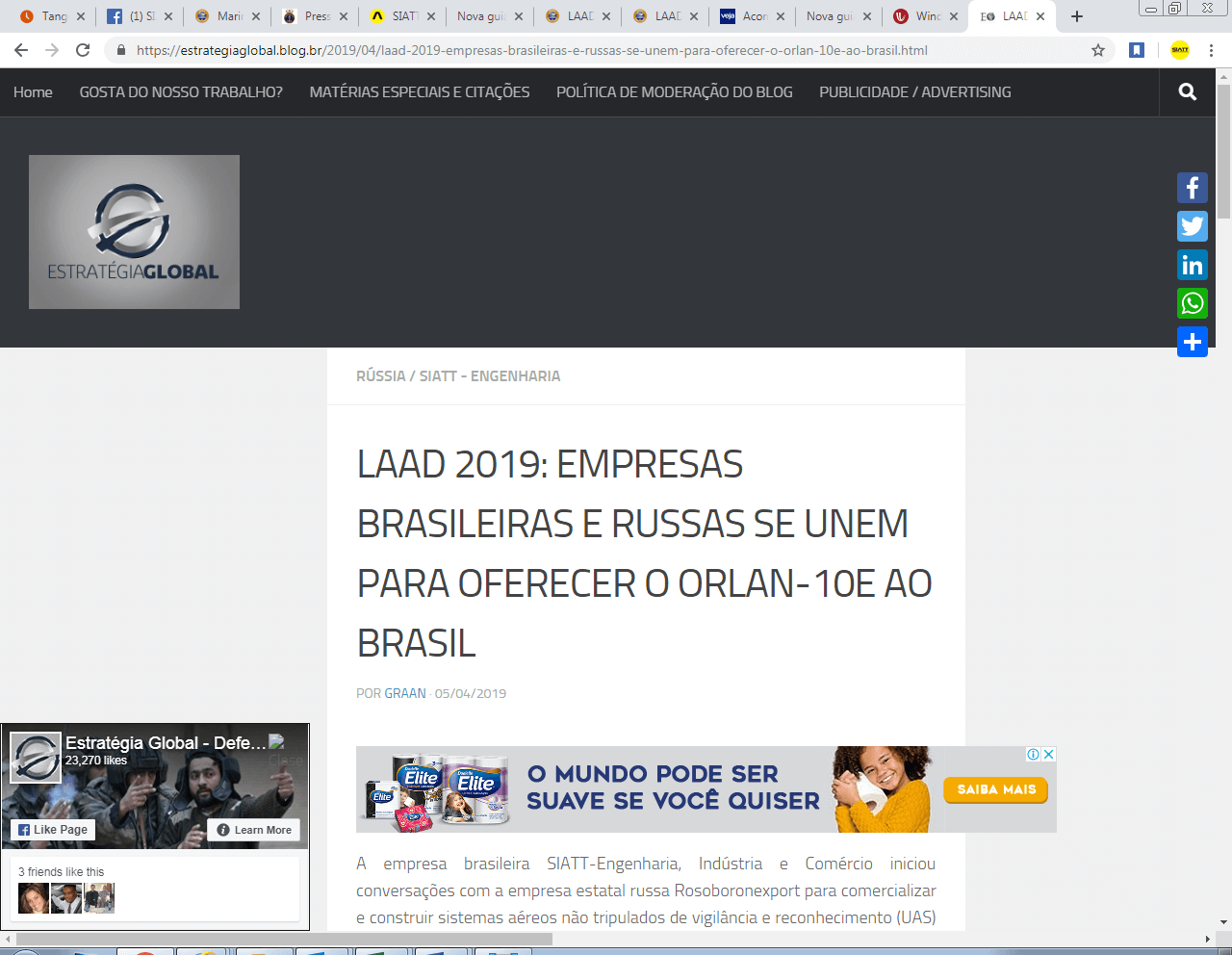The width and height of the screenshot is (1232, 955).
Task: Share article on Twitter via sidebar icon
Action: point(1193,226)
